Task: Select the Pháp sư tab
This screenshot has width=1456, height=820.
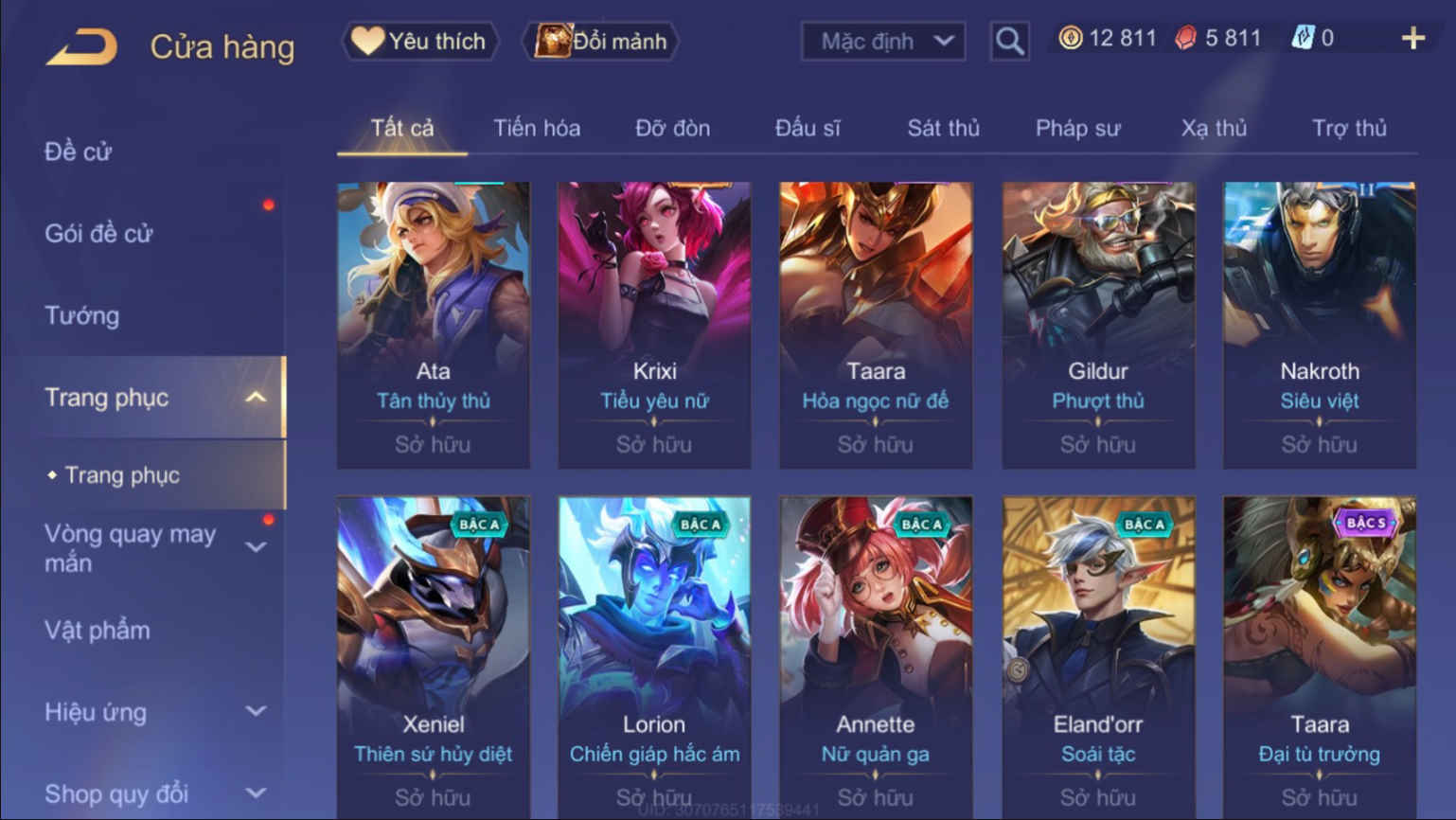Action: (1077, 128)
